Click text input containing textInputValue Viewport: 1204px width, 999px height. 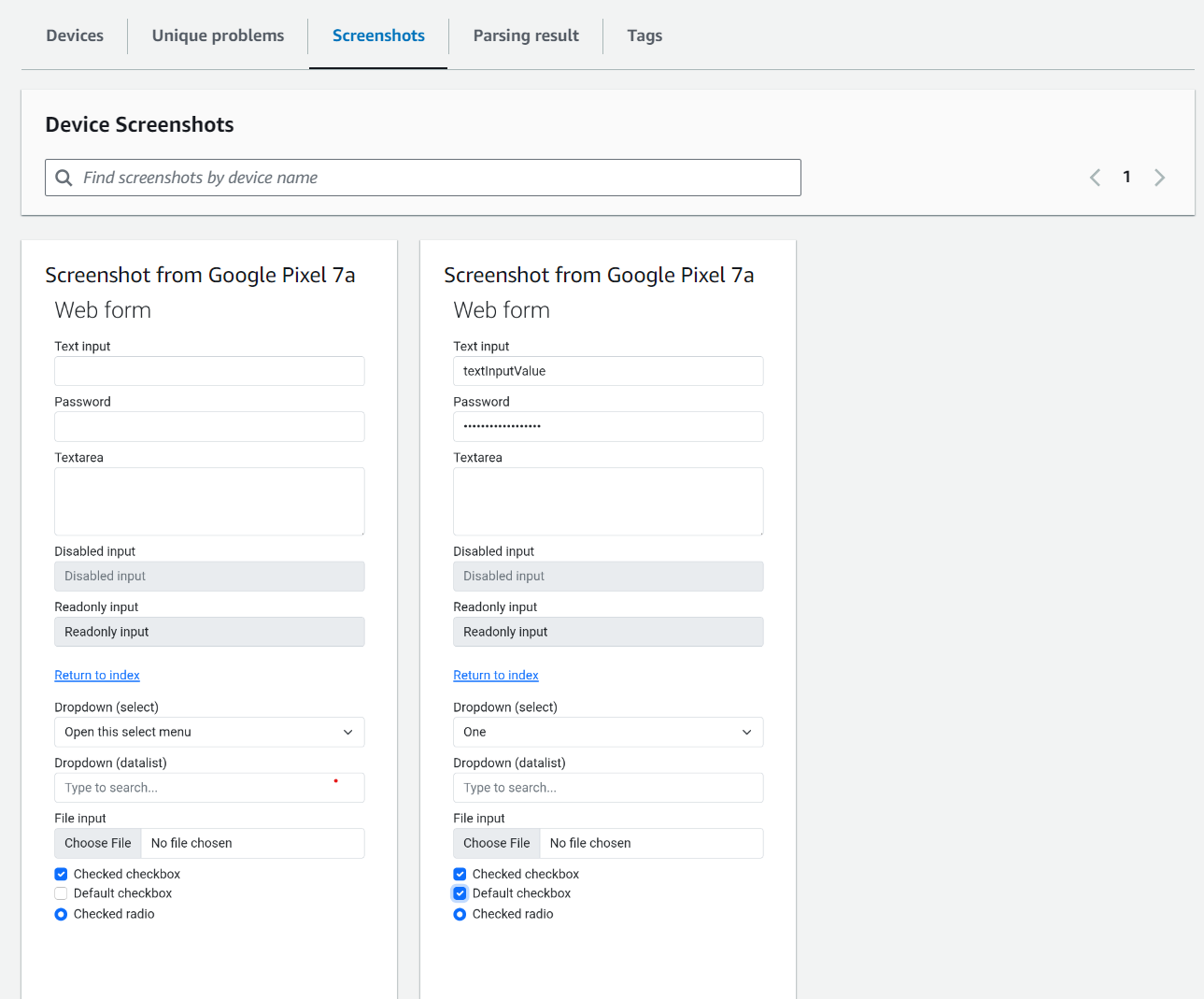point(608,371)
